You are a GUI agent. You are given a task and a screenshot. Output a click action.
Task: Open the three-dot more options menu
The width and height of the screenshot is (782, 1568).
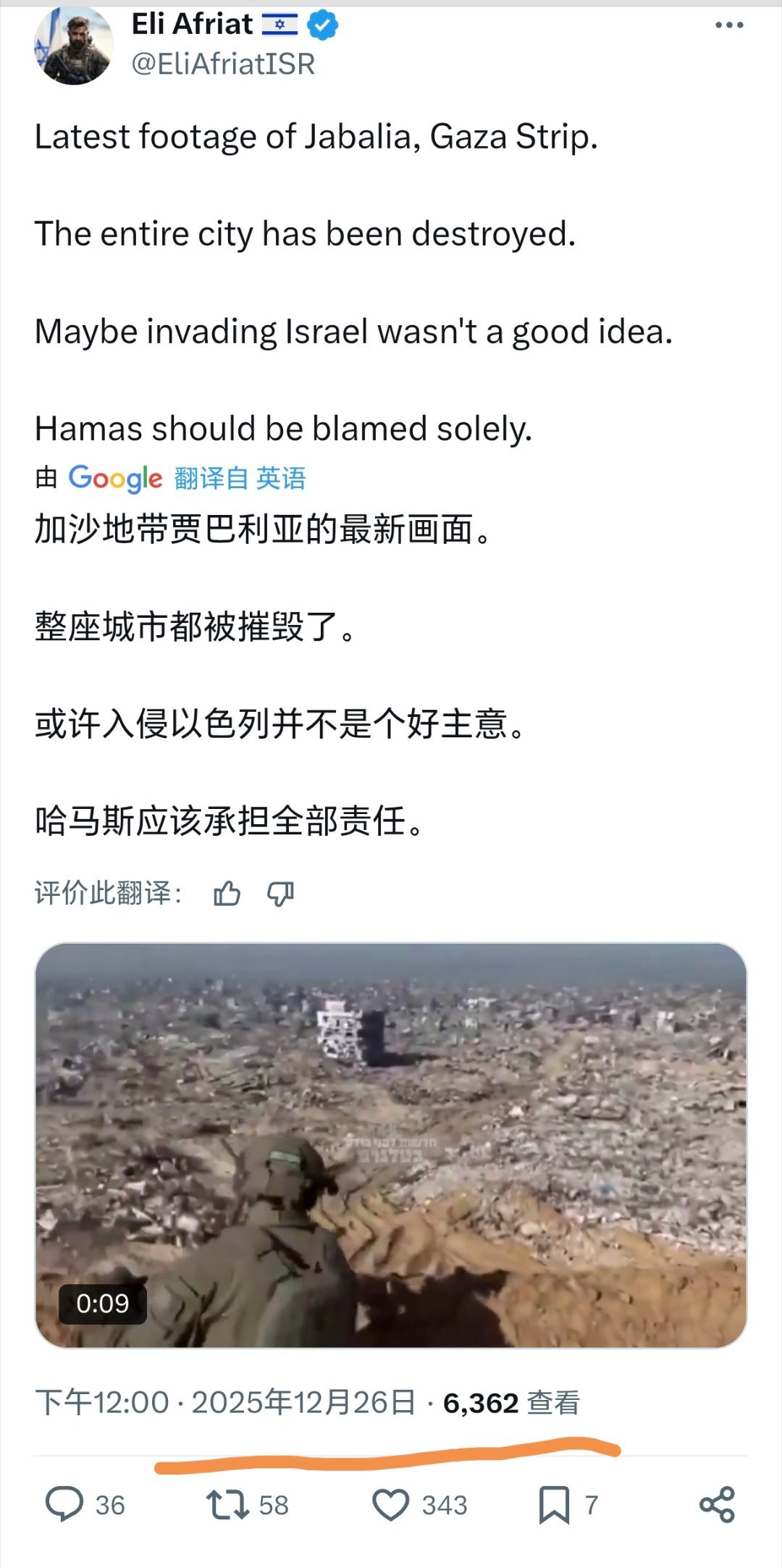coord(728,25)
